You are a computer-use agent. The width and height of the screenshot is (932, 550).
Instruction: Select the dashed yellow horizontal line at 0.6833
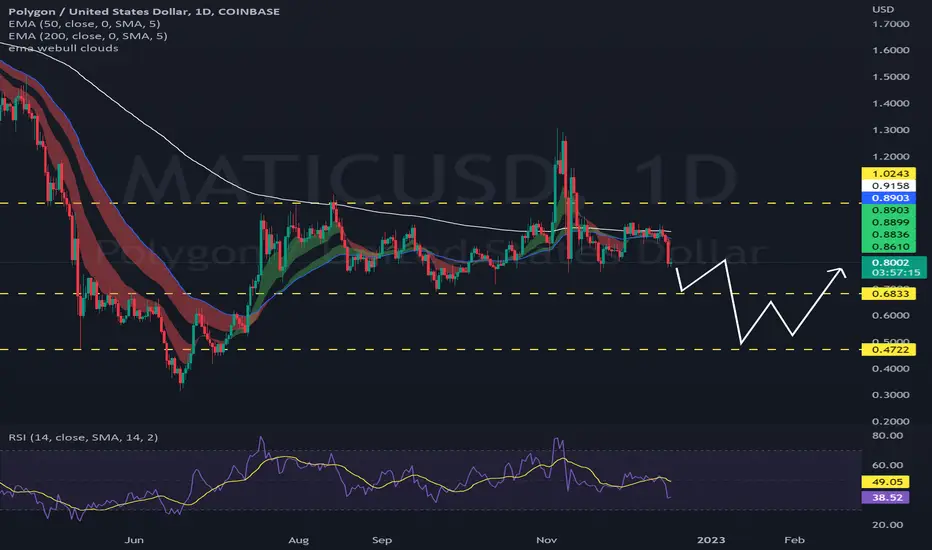430,294
